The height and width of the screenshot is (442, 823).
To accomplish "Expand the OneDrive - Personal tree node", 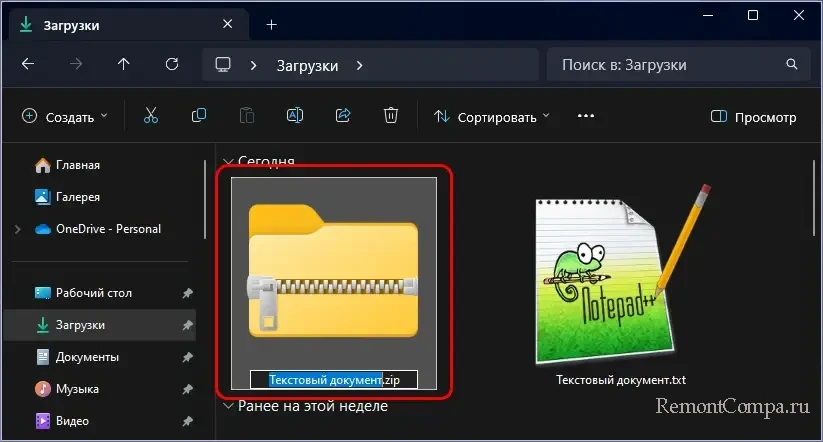I will 17,229.
